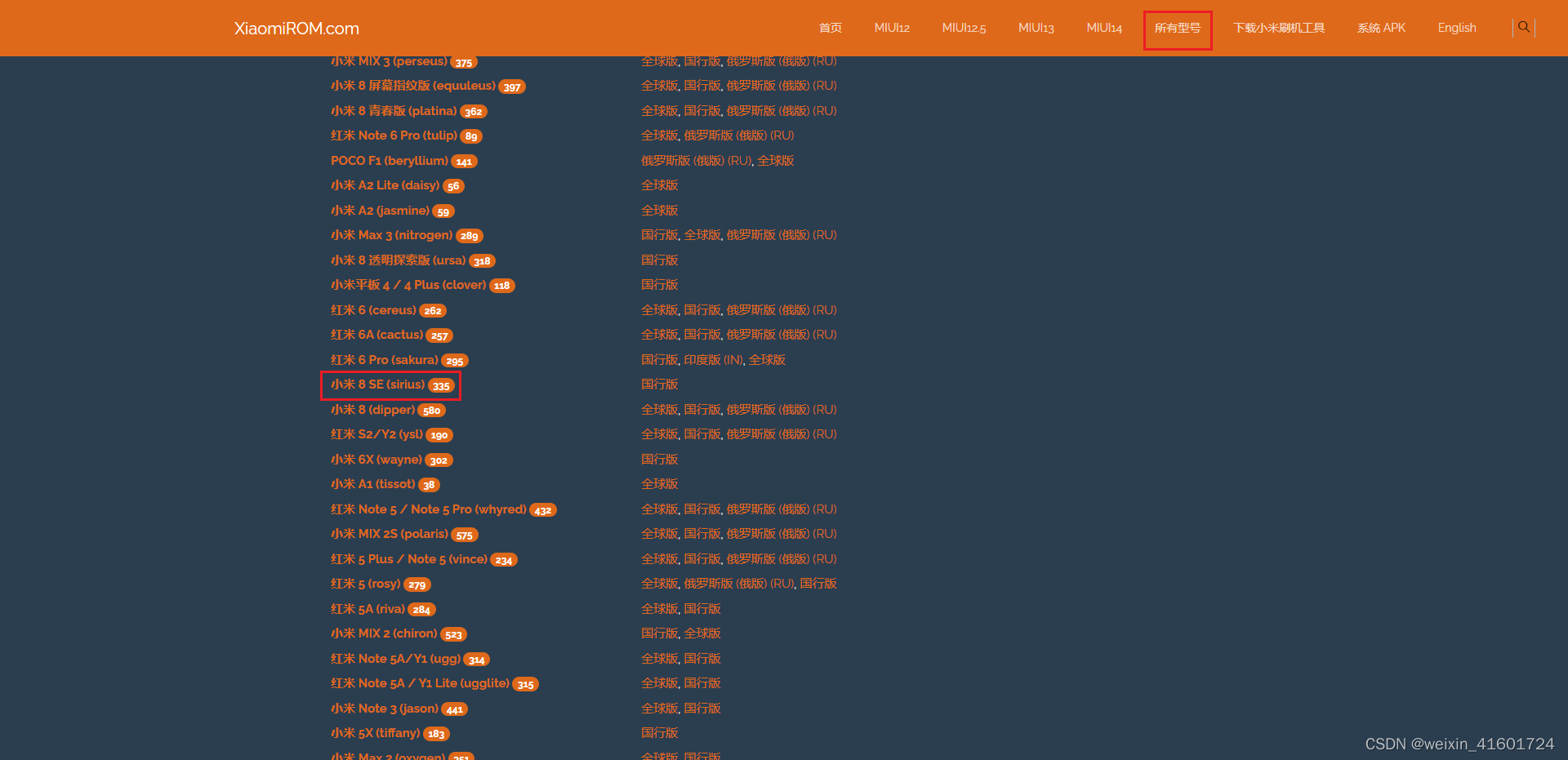
Task: Click 印度版 (IN) in sakura row
Action: click(714, 360)
